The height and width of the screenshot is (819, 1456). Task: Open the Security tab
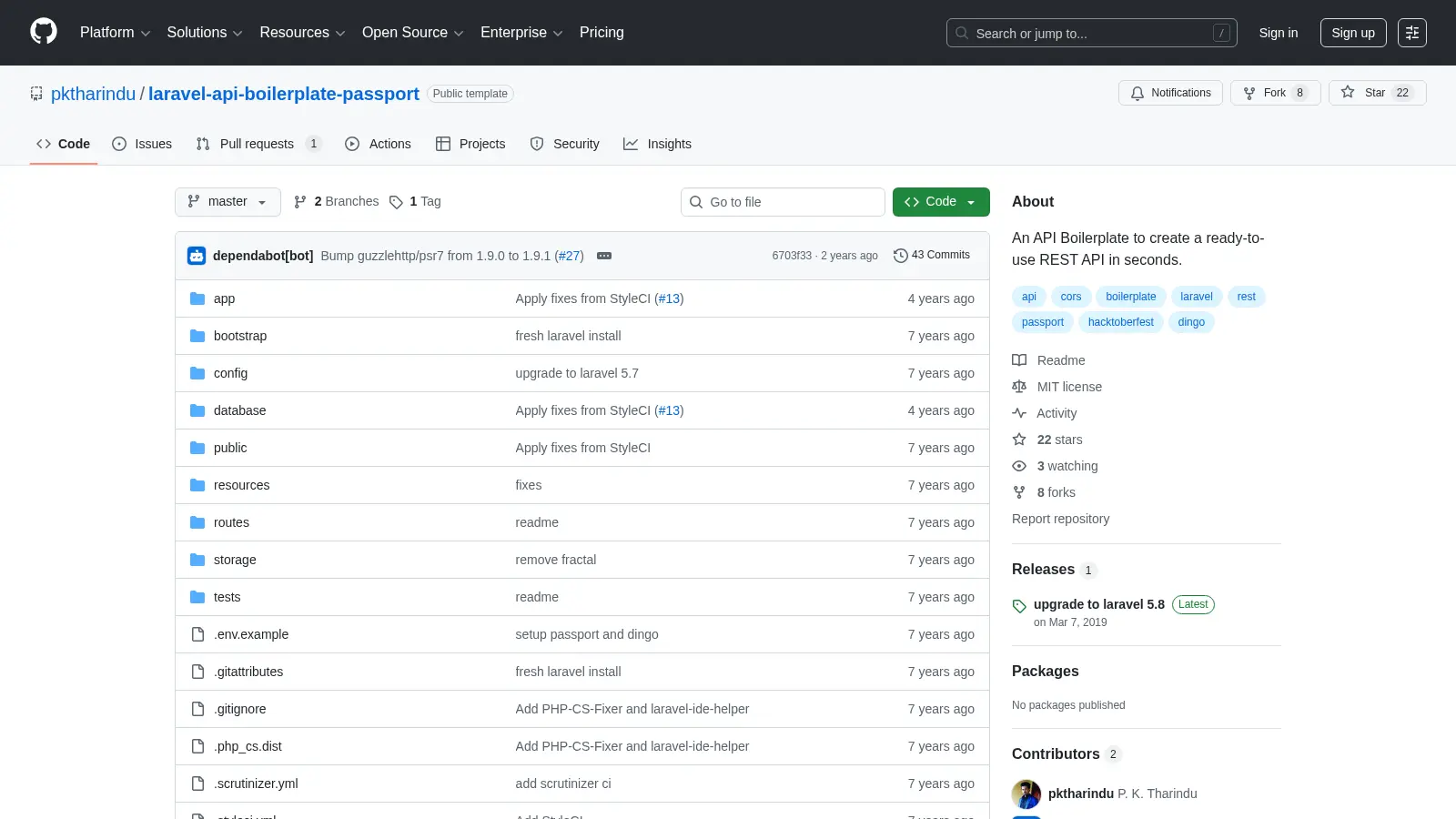(x=565, y=144)
